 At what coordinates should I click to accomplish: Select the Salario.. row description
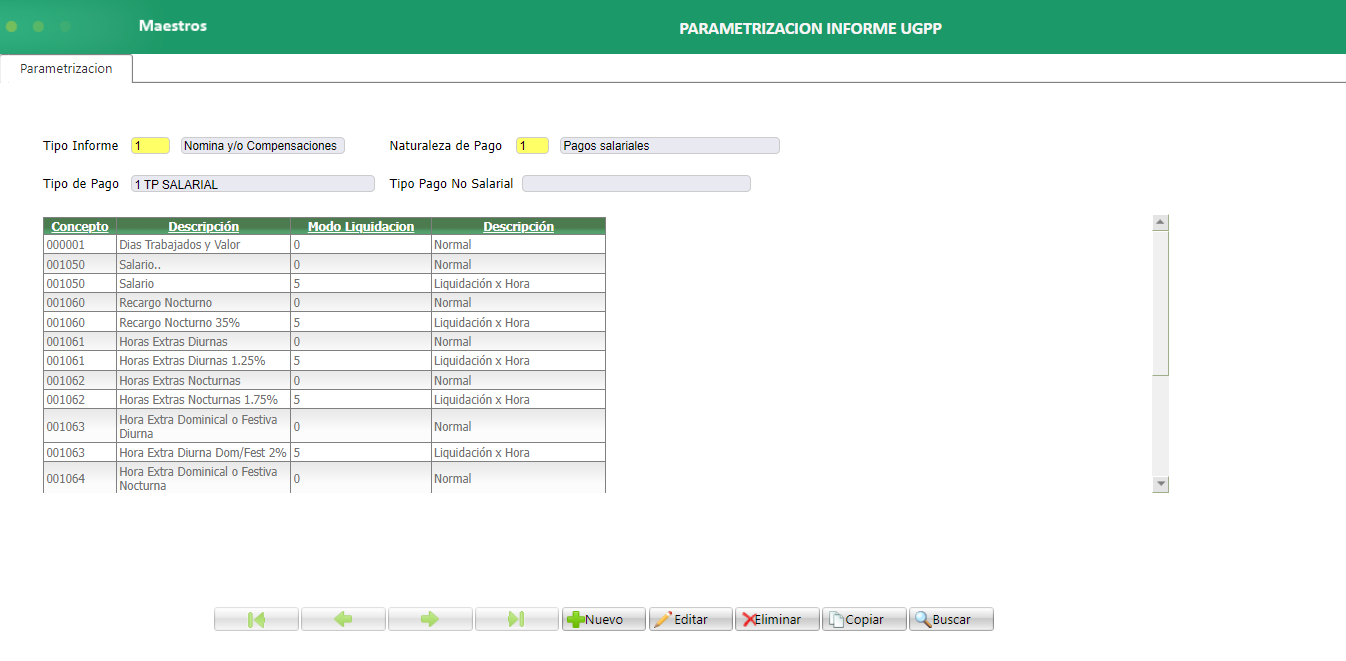(203, 265)
